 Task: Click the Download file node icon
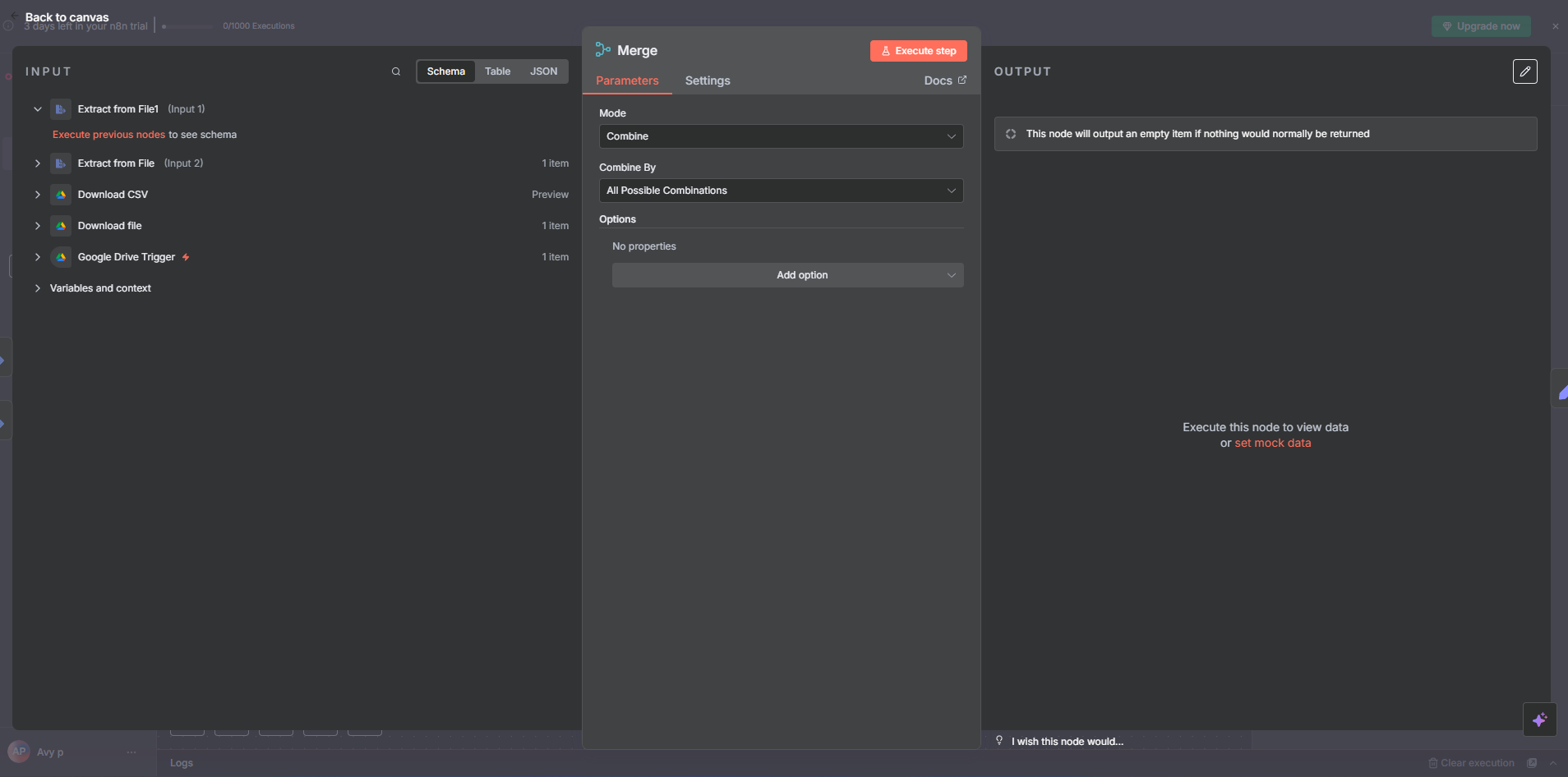click(61, 226)
